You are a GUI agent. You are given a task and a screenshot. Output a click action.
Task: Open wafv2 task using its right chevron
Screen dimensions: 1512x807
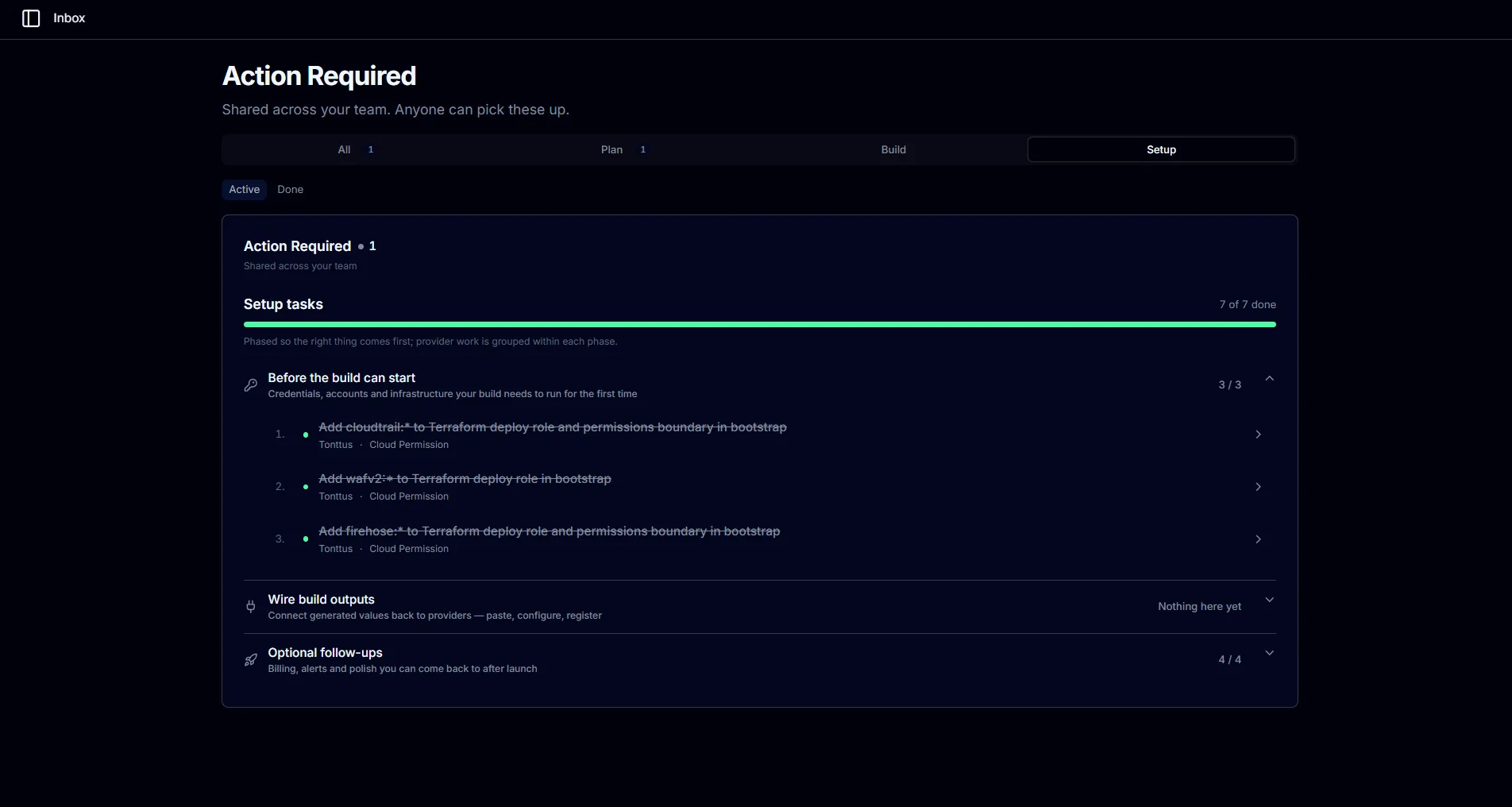[x=1258, y=487]
